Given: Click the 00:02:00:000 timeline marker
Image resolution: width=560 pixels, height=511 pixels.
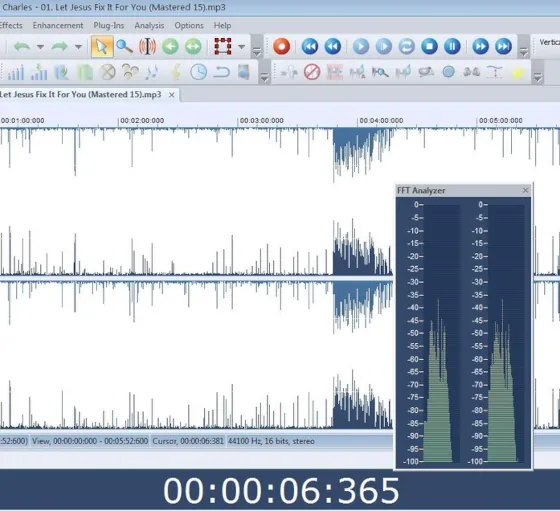Looking at the screenshot, I should 142,121.
